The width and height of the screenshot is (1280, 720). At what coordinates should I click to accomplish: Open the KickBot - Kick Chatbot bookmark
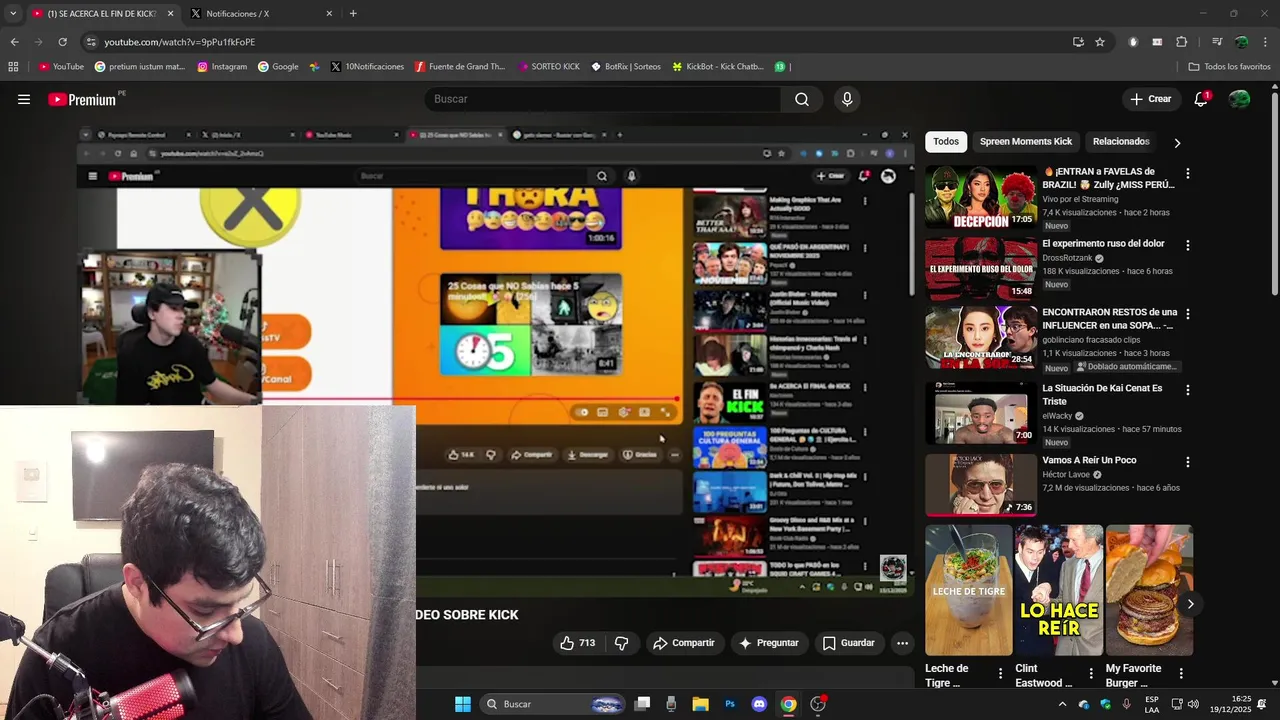point(717,67)
